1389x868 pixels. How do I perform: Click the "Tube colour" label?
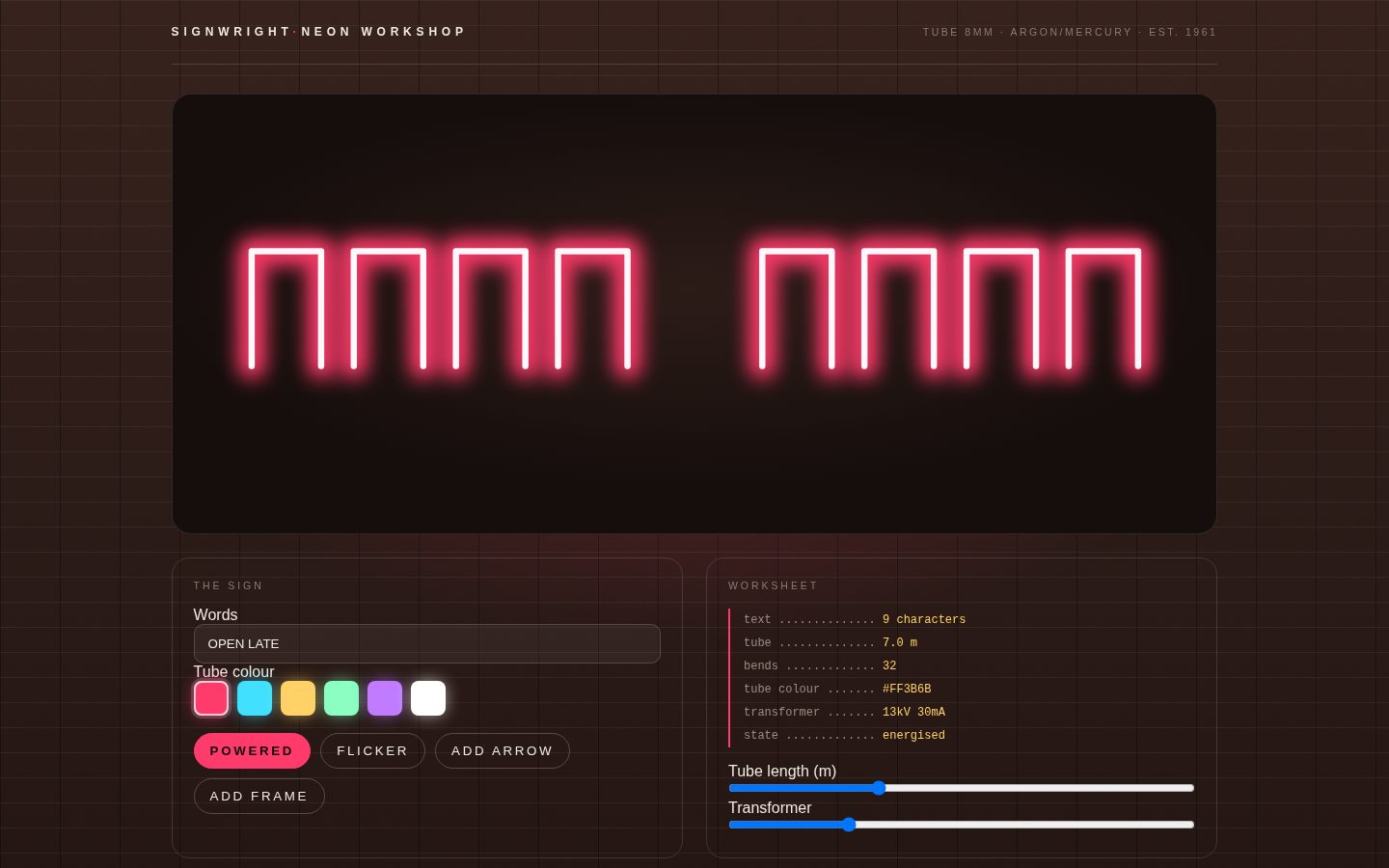click(x=233, y=672)
